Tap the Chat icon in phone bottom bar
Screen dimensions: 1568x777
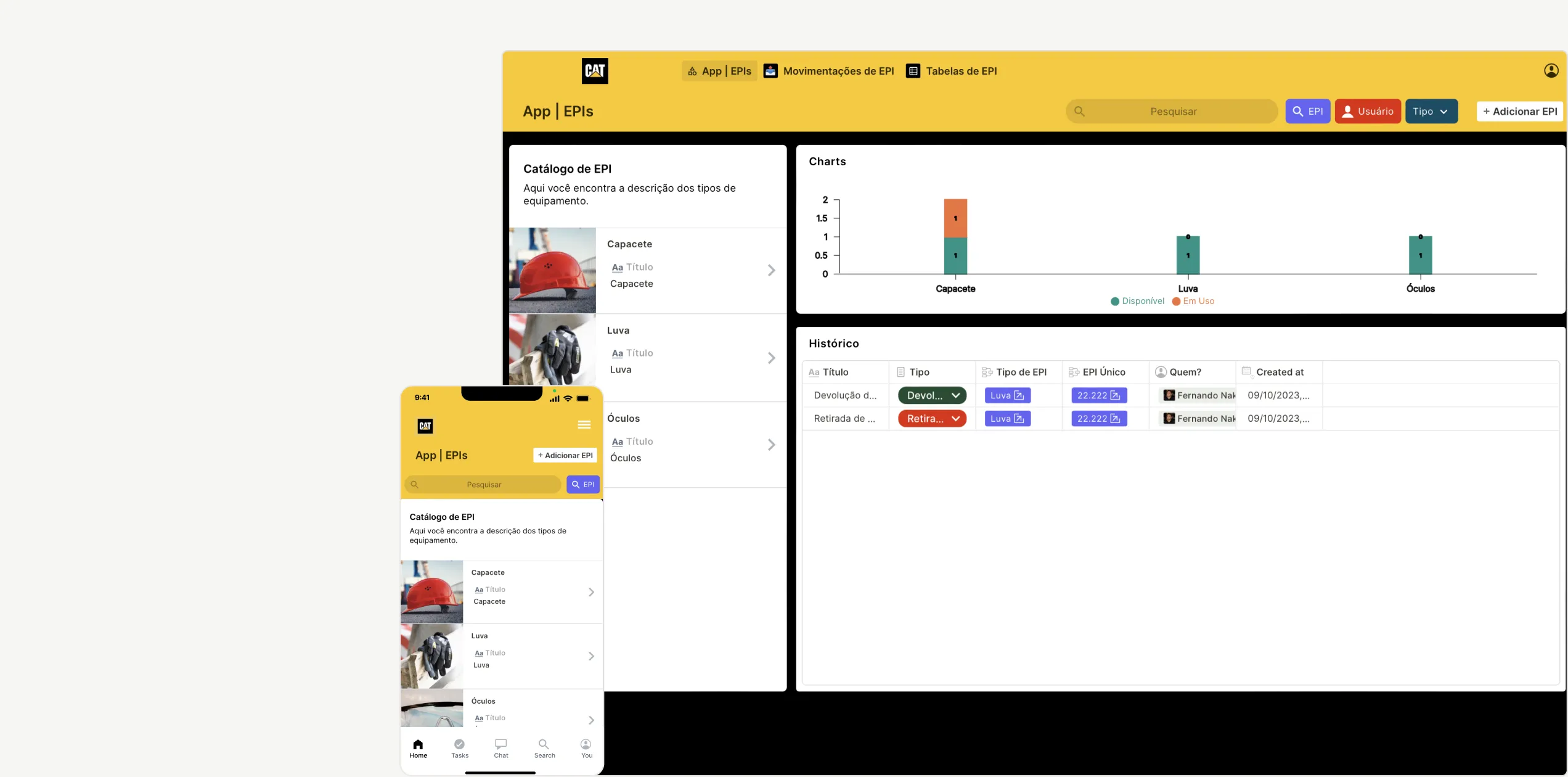tap(501, 744)
